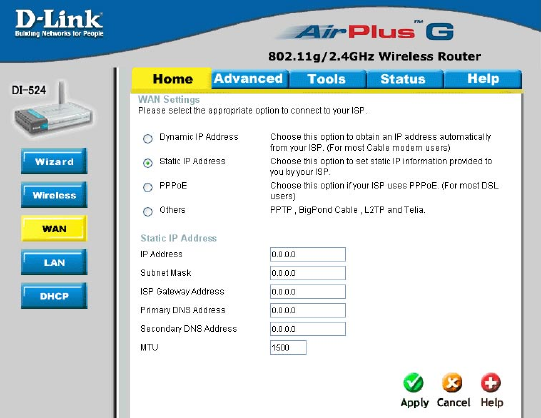
Task: Go to Wireless settings in sidebar
Action: click(54, 195)
